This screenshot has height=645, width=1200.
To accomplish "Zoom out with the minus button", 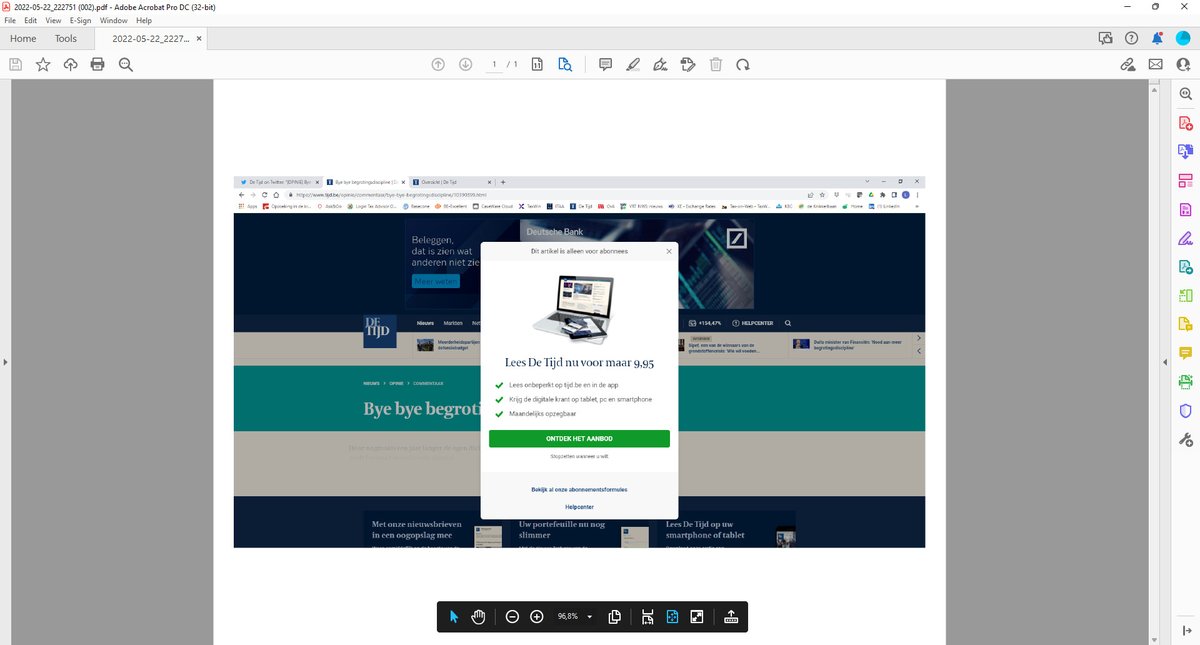I will [x=512, y=616].
